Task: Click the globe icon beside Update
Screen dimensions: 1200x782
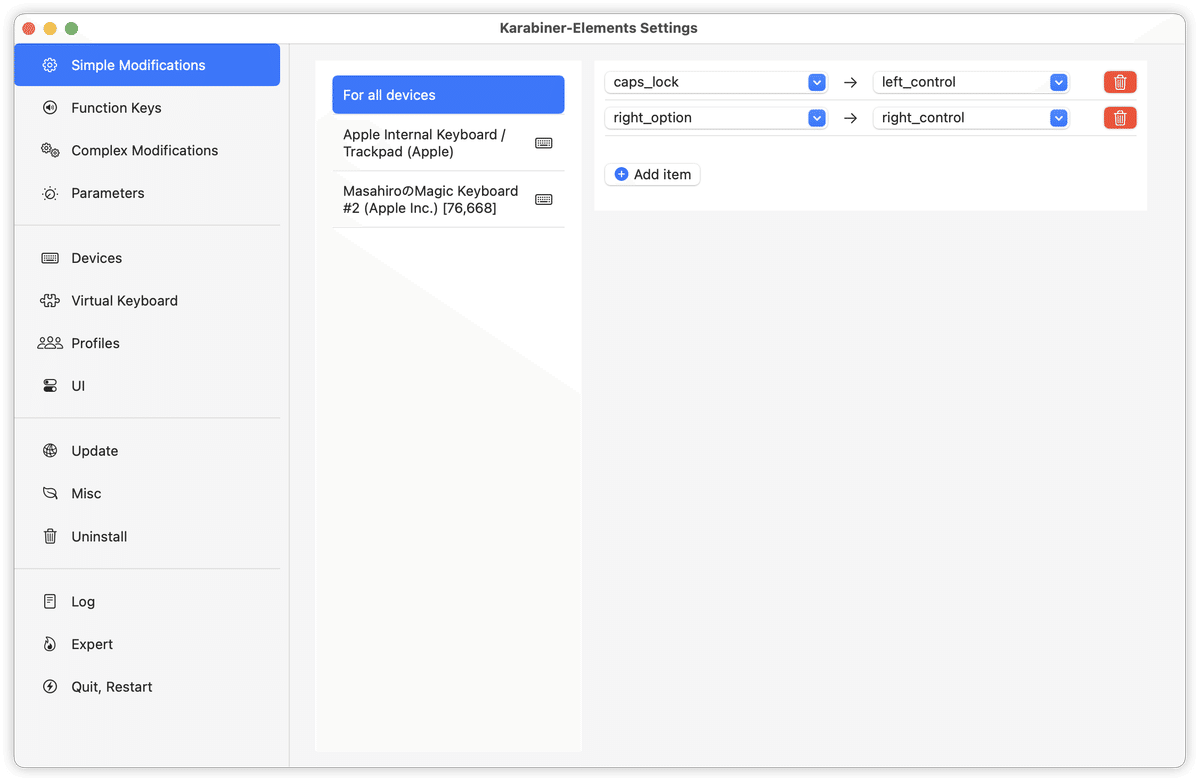Action: [50, 451]
